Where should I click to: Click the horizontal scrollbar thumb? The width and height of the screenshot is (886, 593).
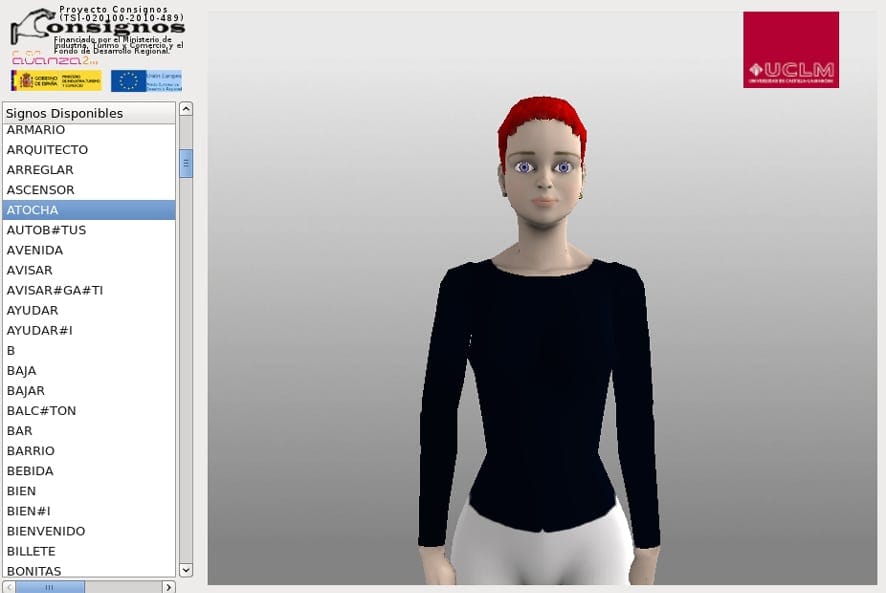tap(50, 587)
